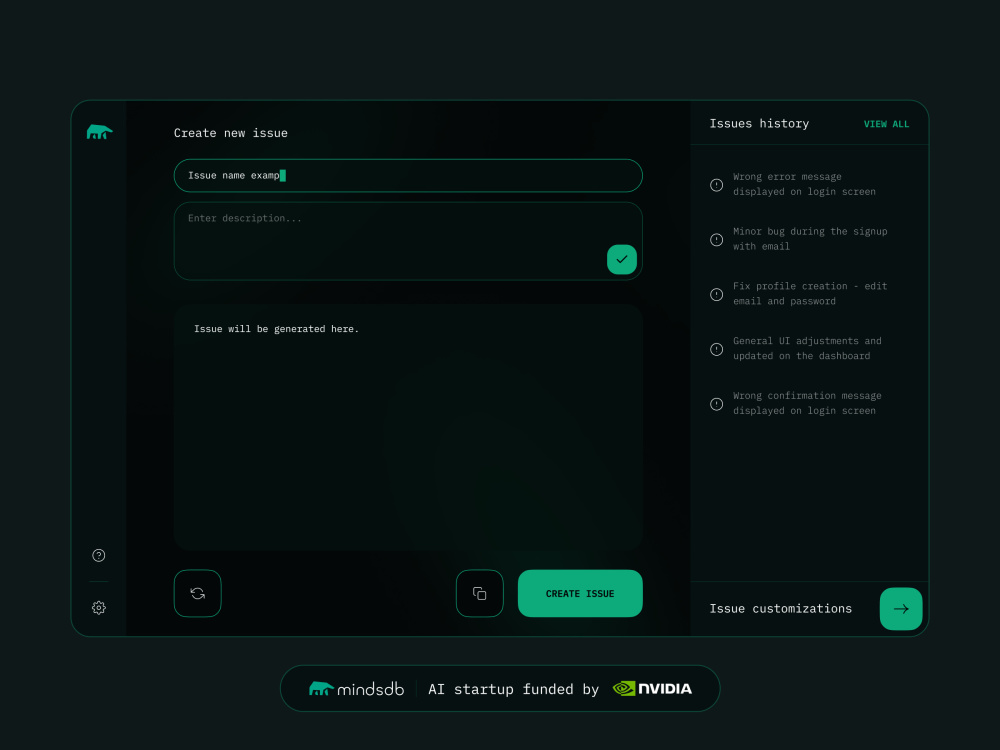
Task: Click 'AI startup funded by' text
Action: tap(513, 689)
